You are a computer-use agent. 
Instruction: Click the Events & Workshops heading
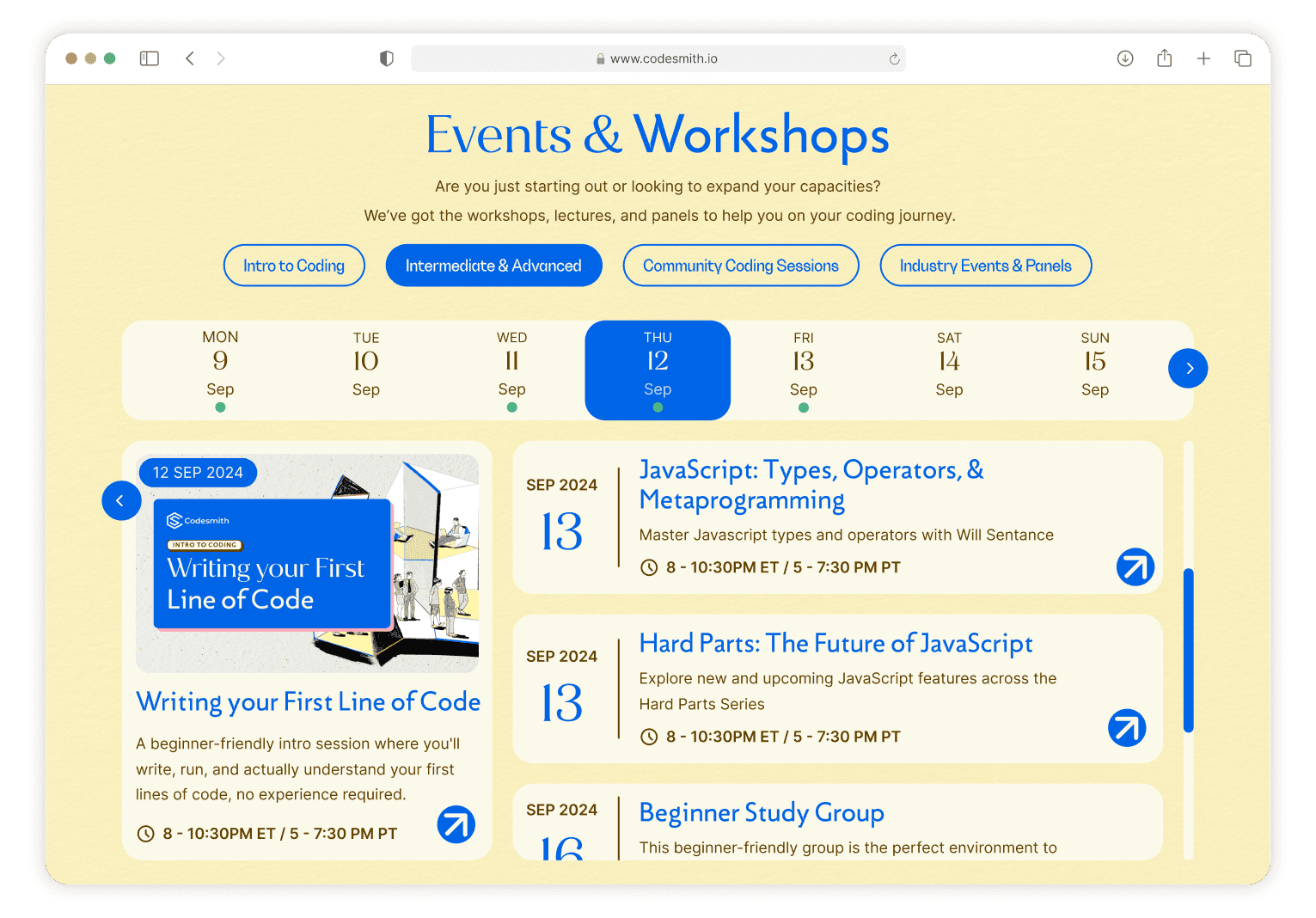(x=658, y=135)
